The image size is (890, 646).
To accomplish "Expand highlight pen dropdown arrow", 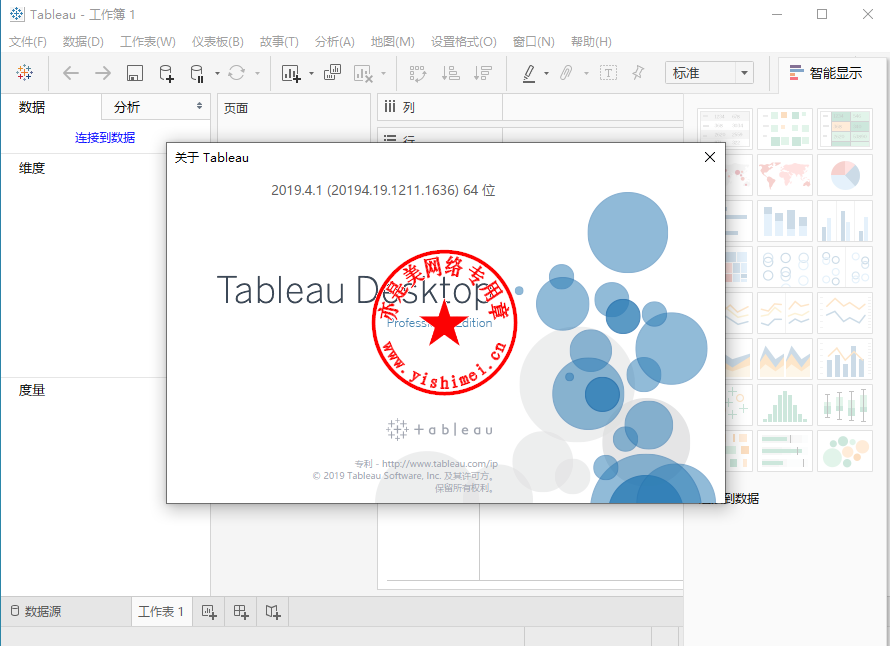I will pyautogui.click(x=546, y=73).
